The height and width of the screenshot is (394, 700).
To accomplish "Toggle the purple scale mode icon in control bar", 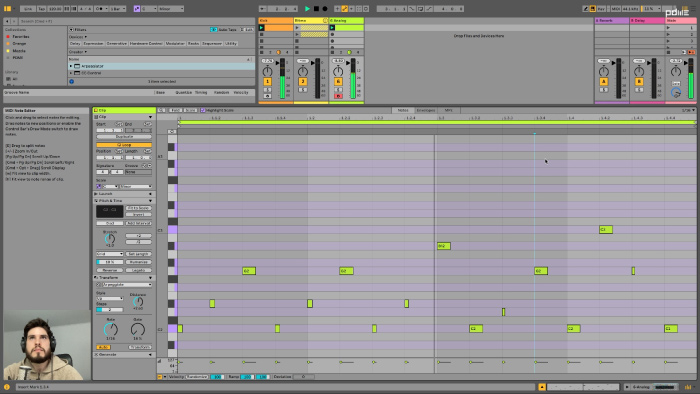I will (x=137, y=8).
